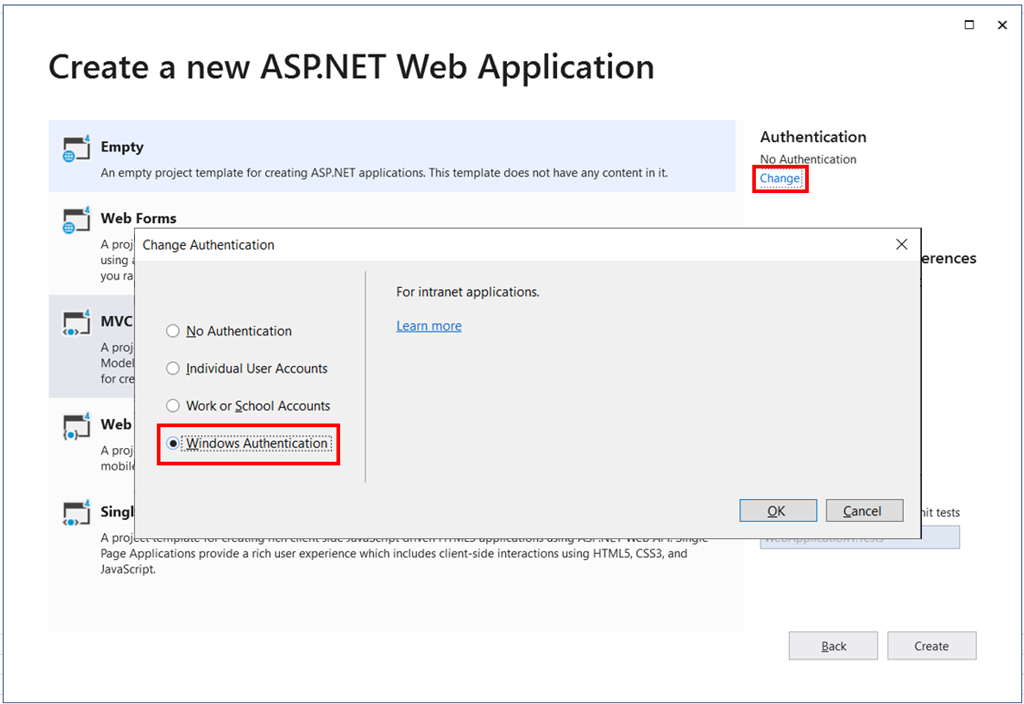Select the Empty template title

point(122,147)
